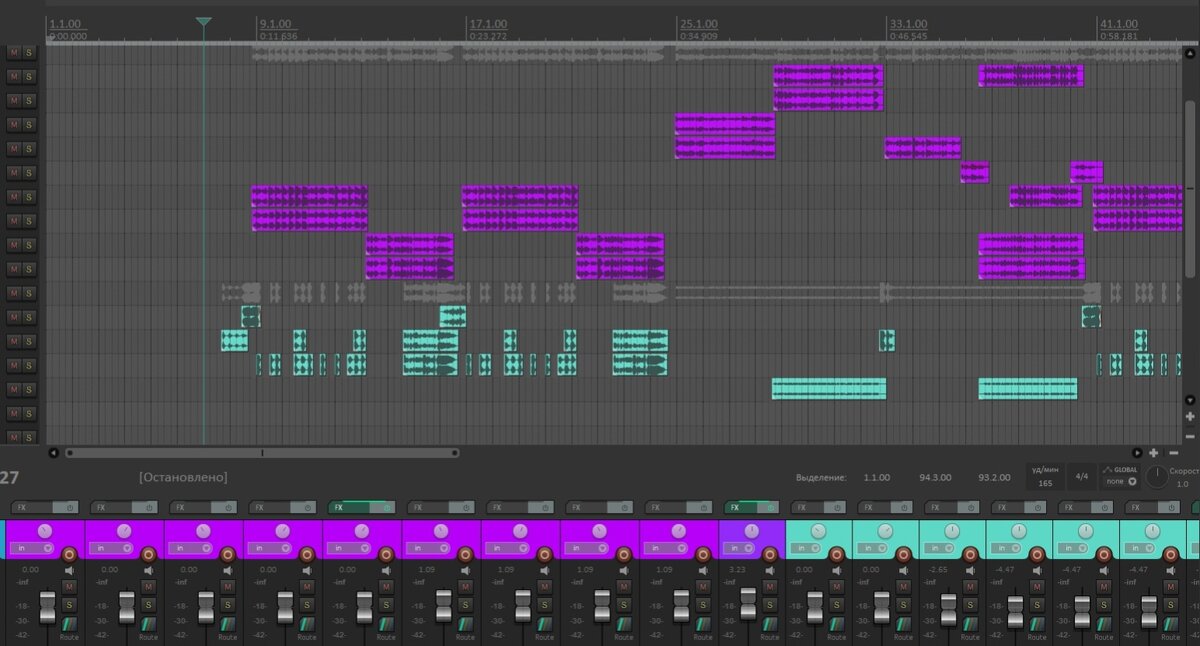The height and width of the screenshot is (646, 1200).
Task: Mute the first teal mixer strip
Action: 836,586
